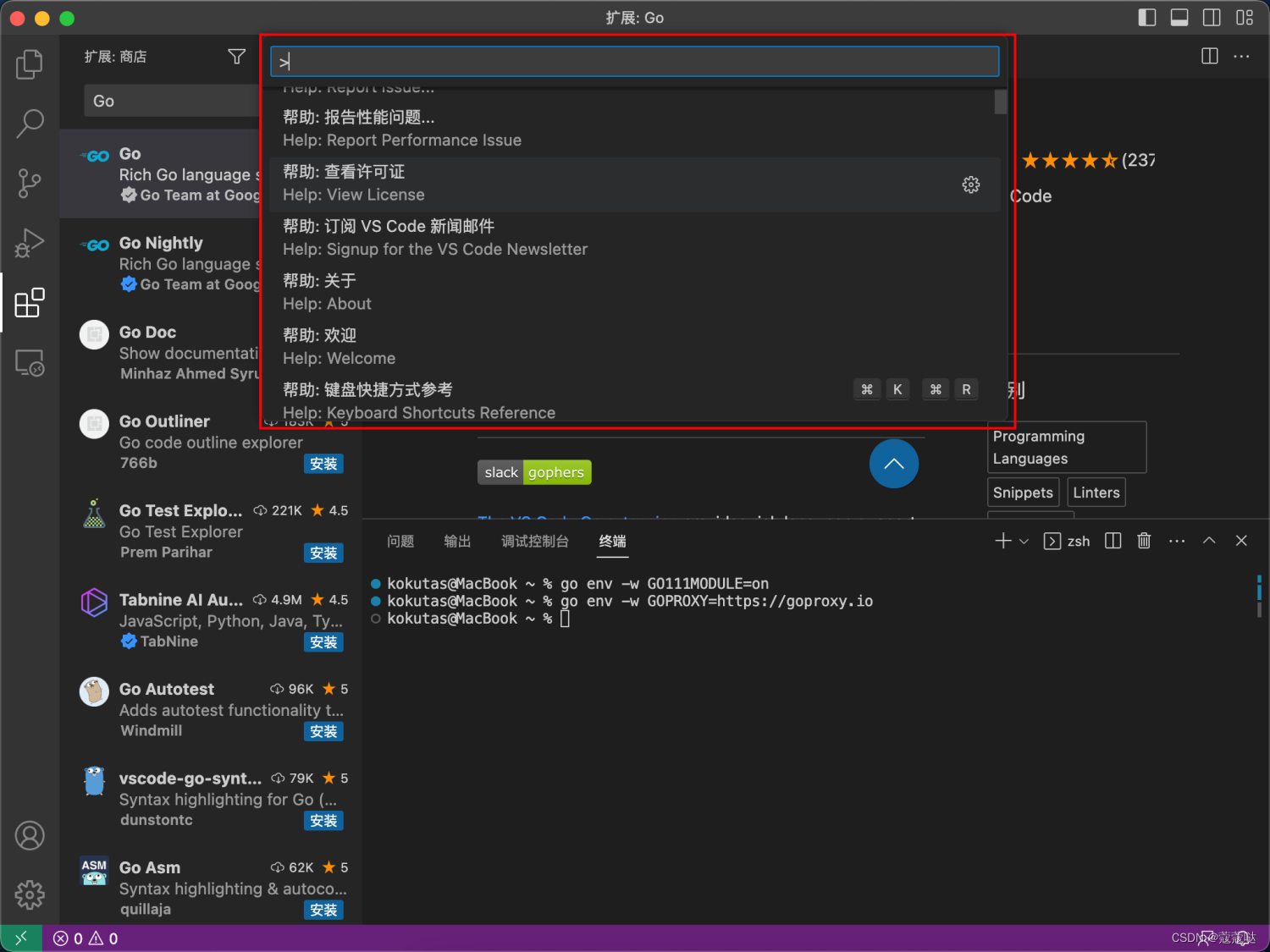Open the Explorer view in activity bar
The height and width of the screenshot is (952, 1270).
pos(30,64)
